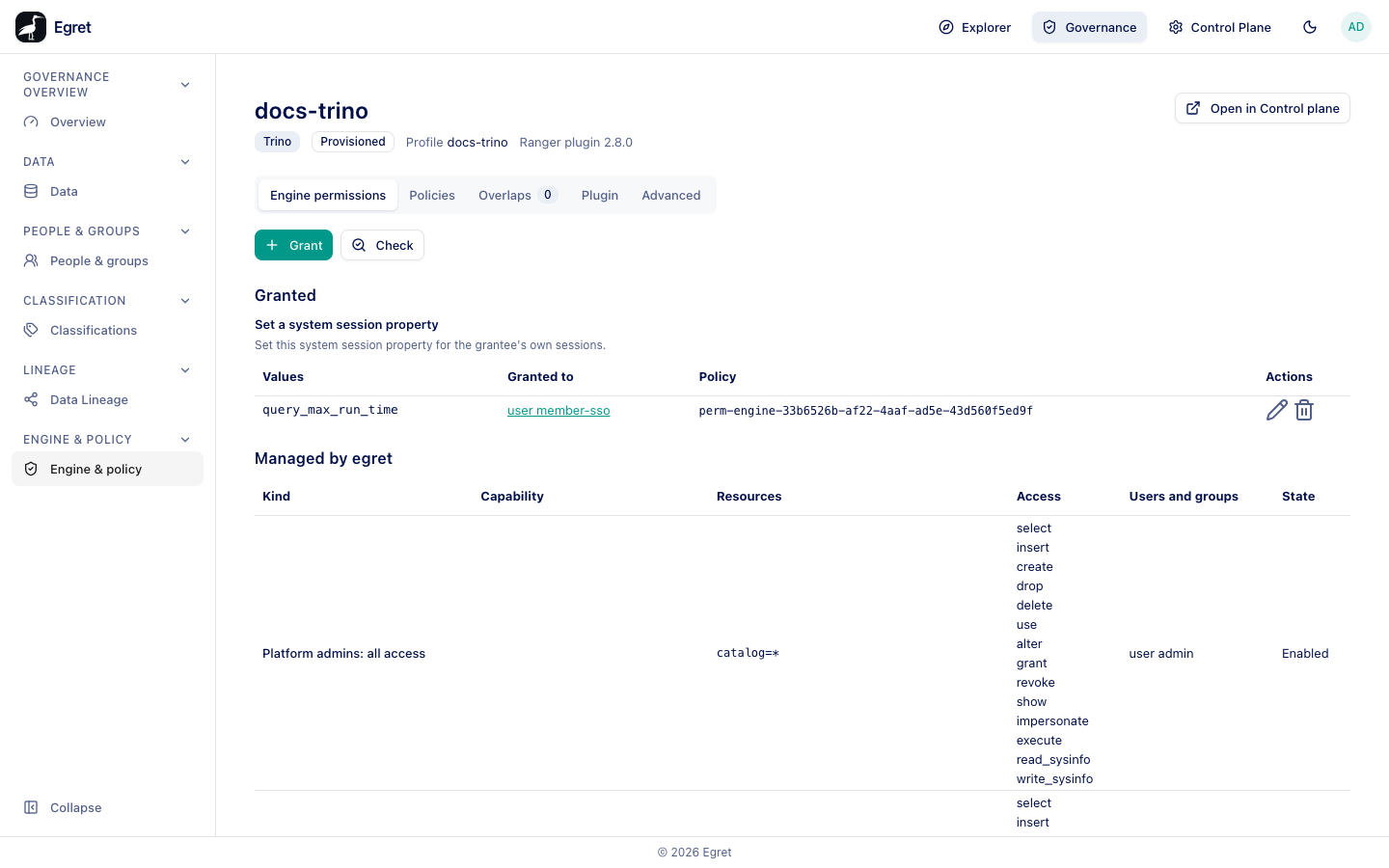Collapse the Engine & Policy section
1389x868 pixels.
click(185, 440)
